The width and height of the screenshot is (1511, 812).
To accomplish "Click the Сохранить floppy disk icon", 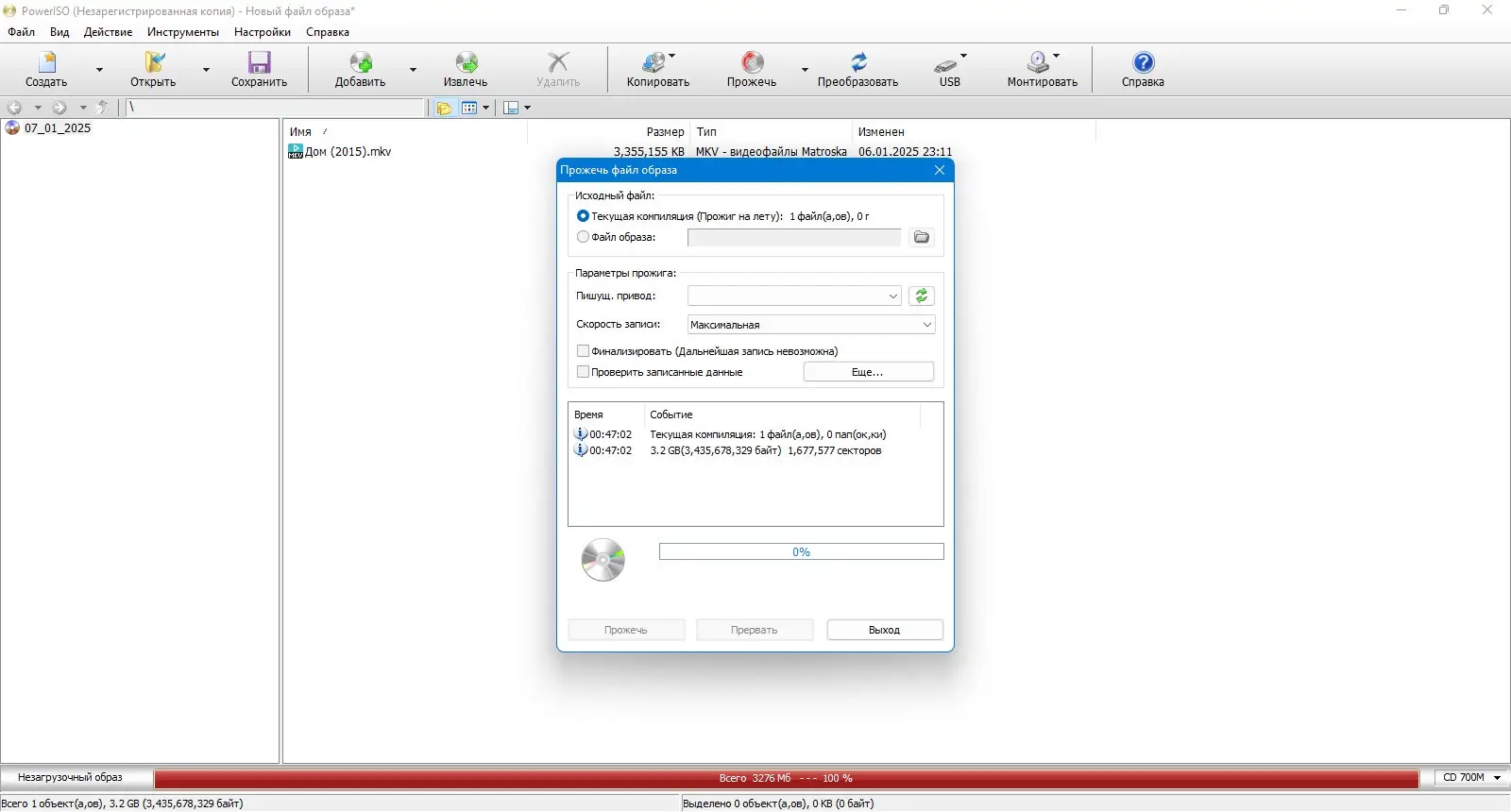I will click(x=259, y=62).
